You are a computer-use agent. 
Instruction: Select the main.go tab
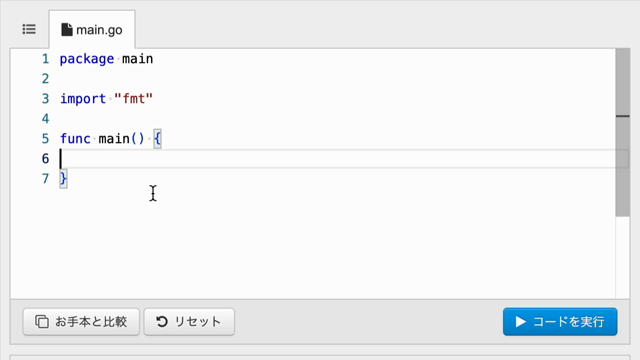pos(92,29)
